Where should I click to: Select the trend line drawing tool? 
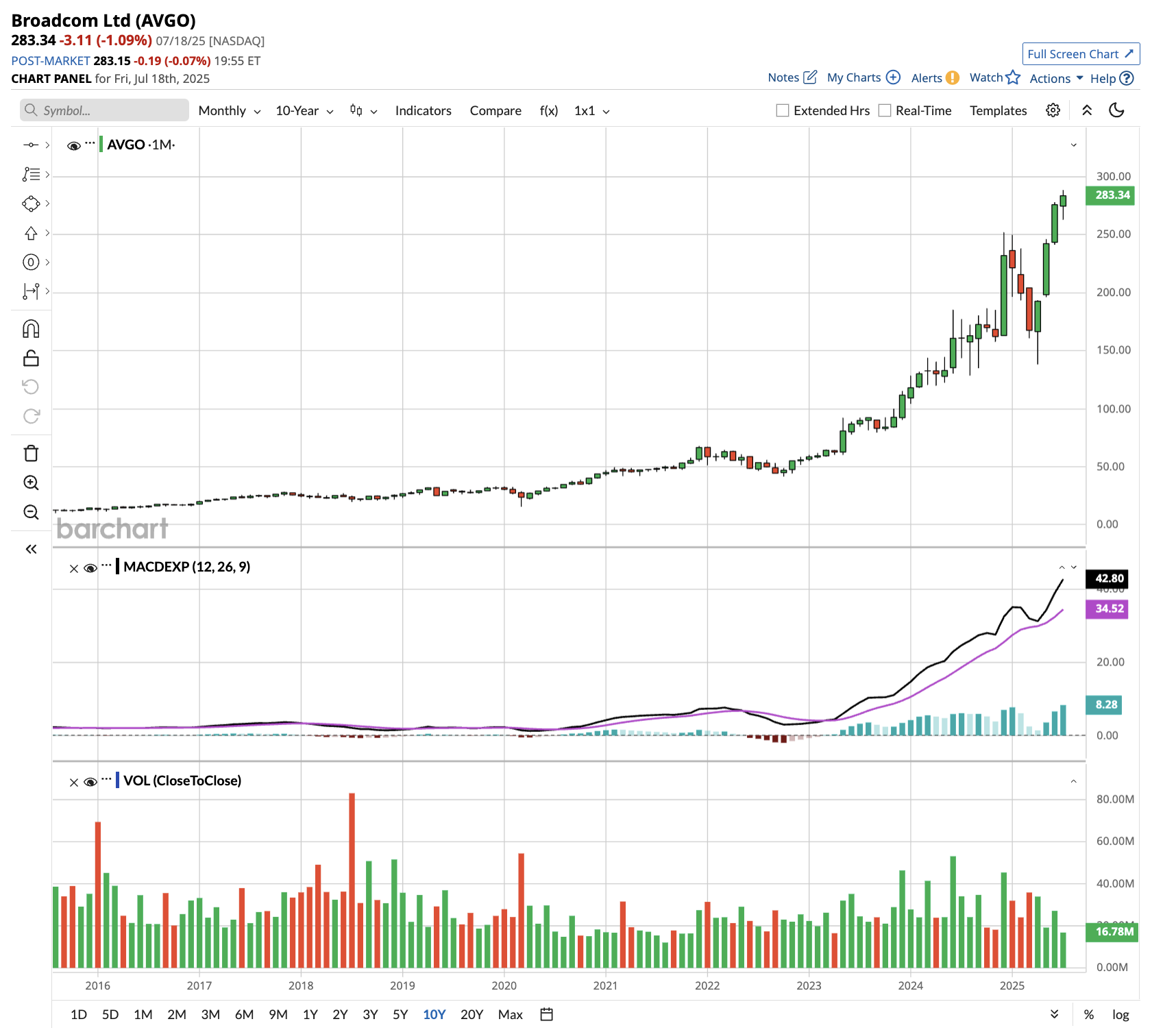pyautogui.click(x=31, y=145)
